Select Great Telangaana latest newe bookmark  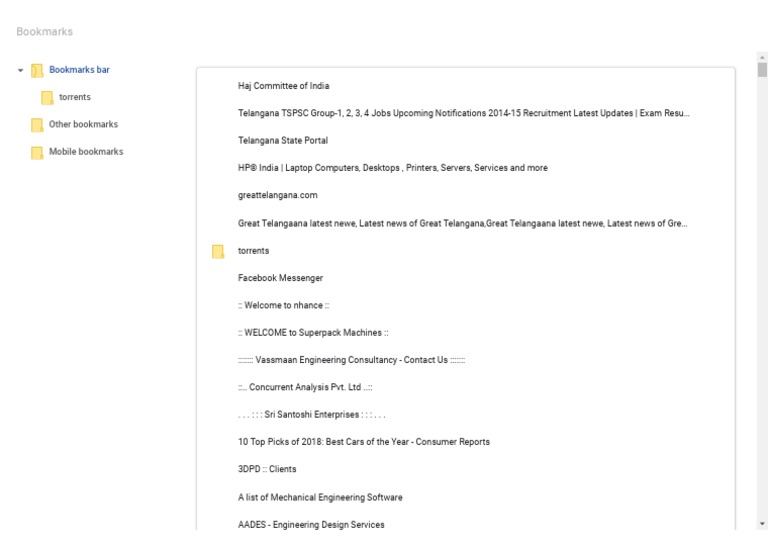point(463,223)
